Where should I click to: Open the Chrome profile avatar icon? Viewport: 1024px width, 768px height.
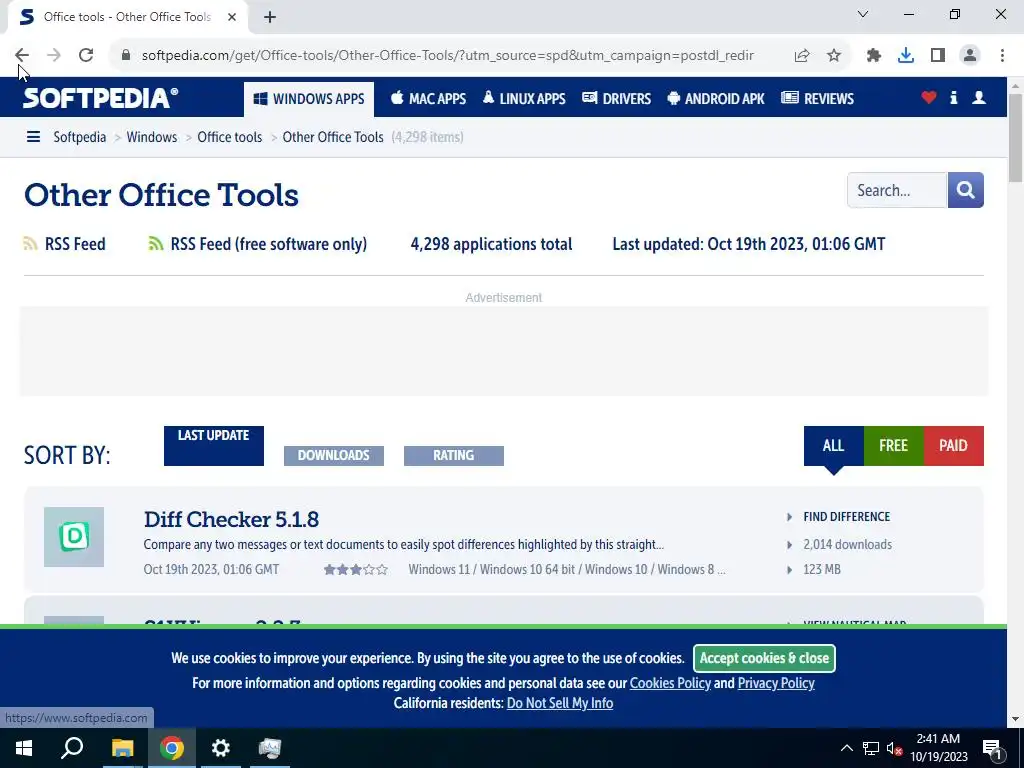pos(970,56)
